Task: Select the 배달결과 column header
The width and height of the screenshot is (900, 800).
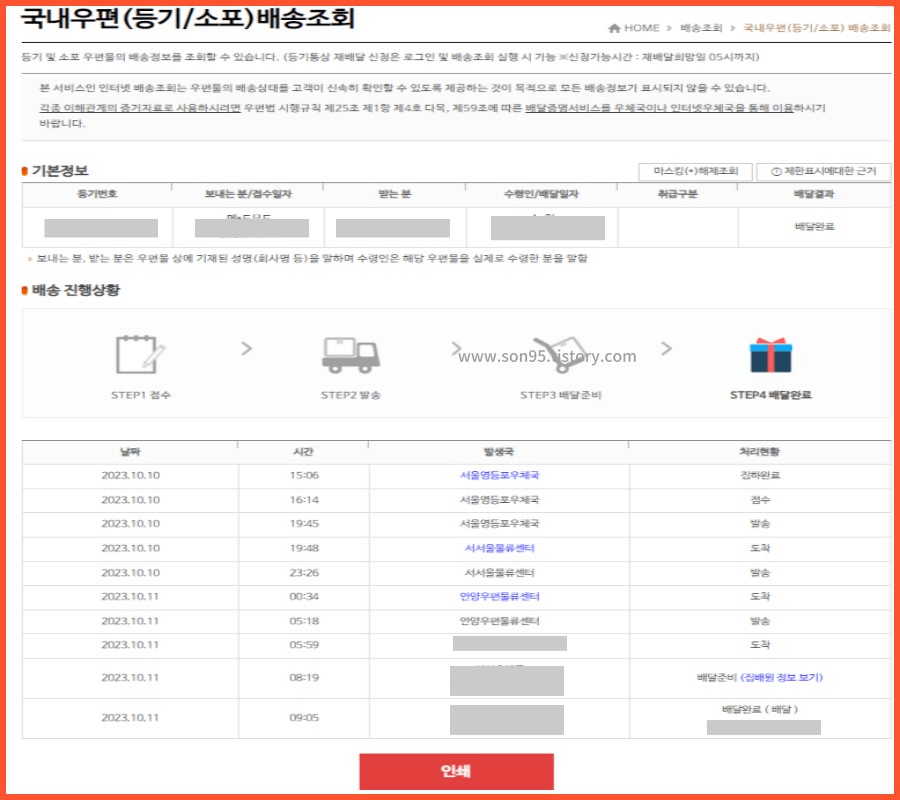Action: (814, 194)
